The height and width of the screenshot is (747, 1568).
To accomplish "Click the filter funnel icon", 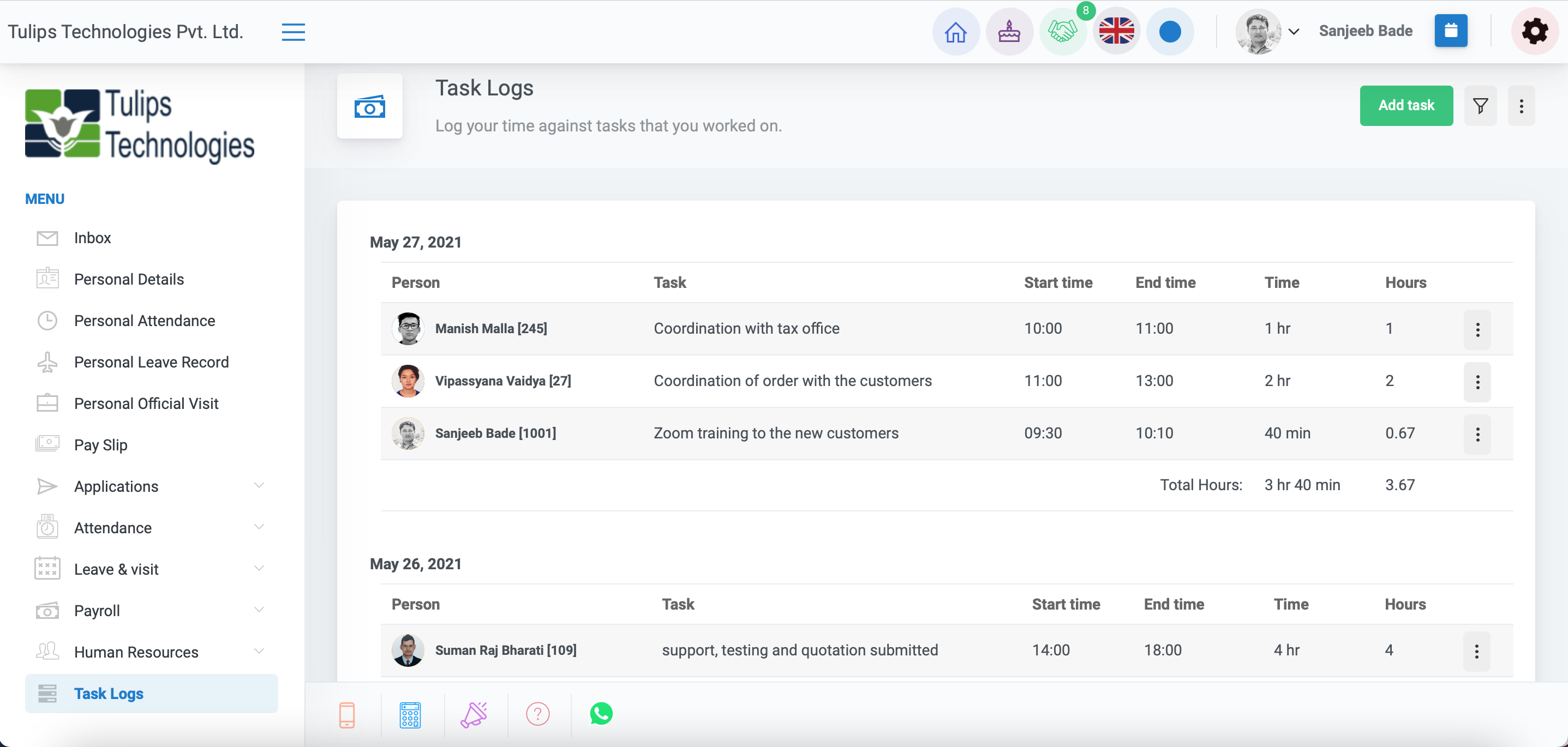I will [x=1480, y=106].
